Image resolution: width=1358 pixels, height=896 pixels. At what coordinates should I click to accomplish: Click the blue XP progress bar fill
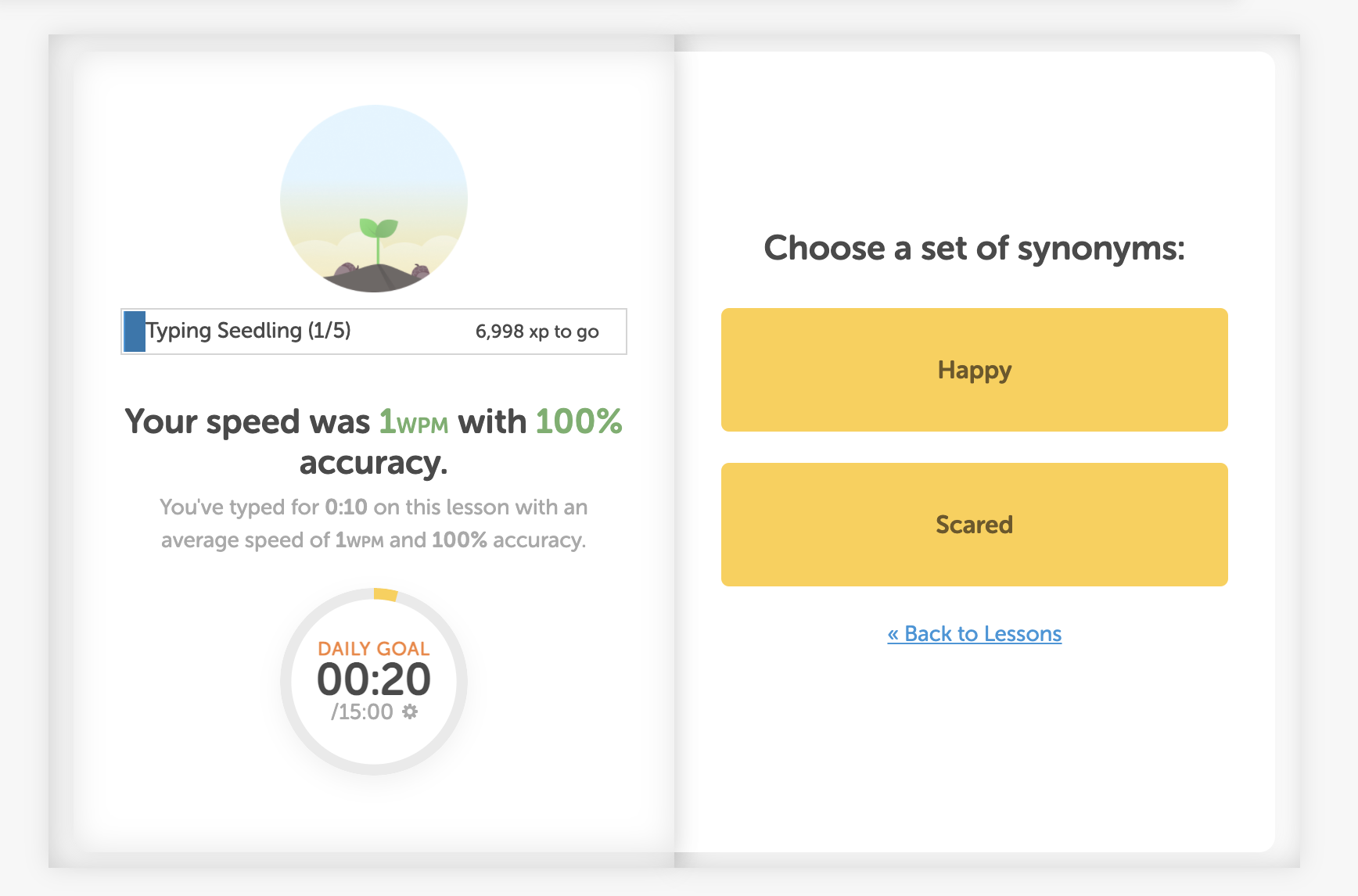(135, 332)
